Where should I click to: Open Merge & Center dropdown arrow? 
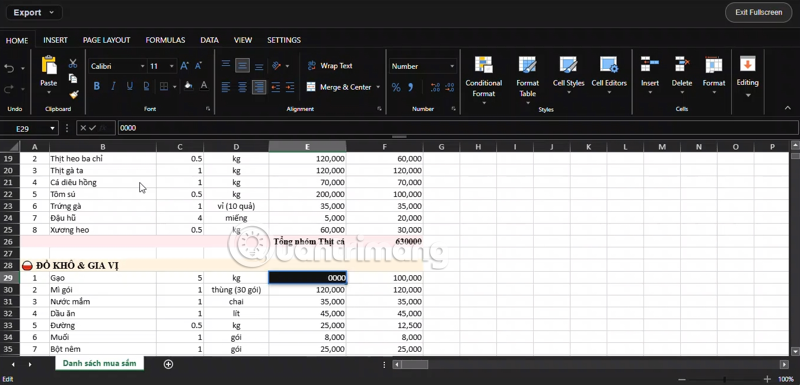[378, 87]
